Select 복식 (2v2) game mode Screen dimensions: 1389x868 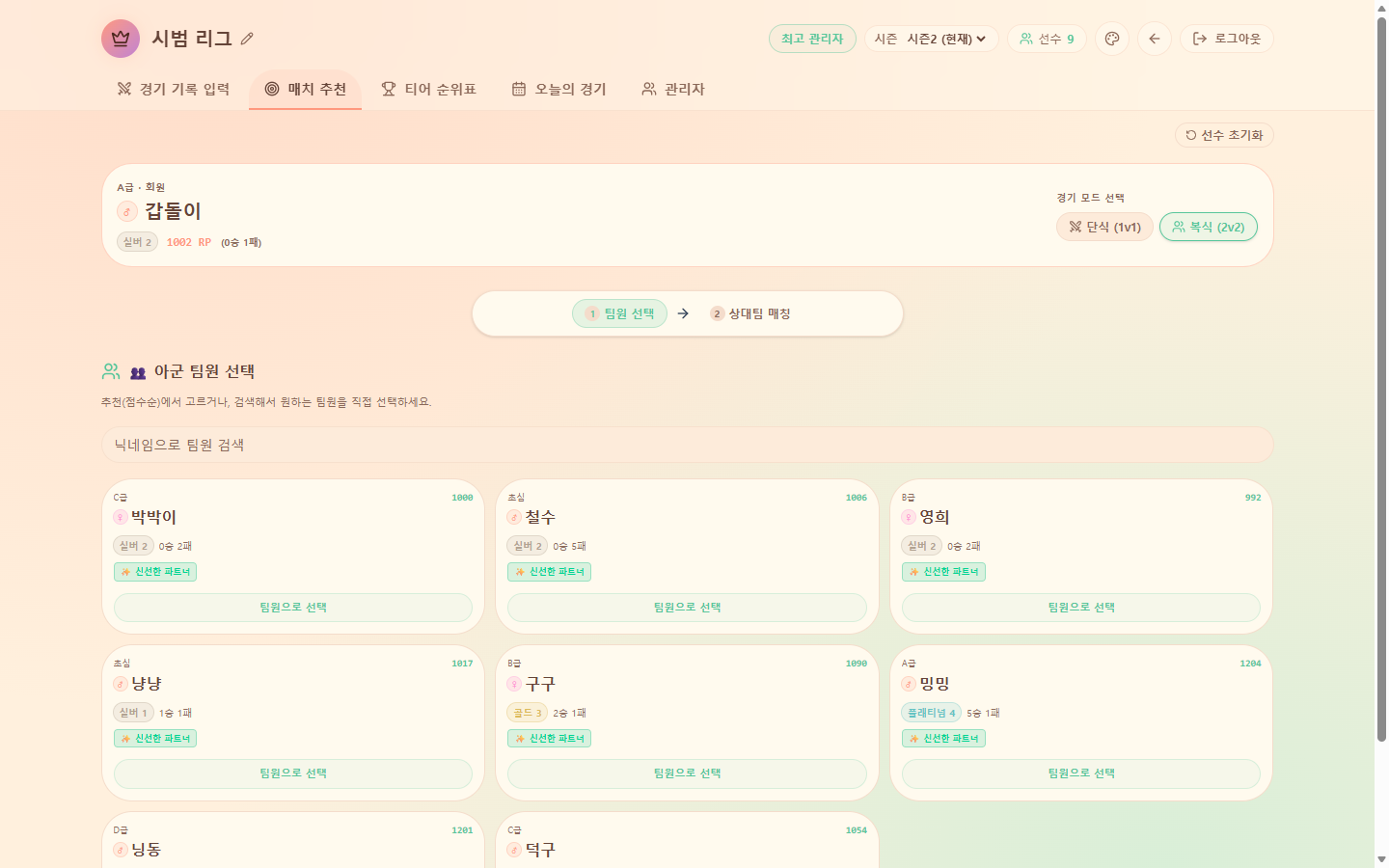coord(1209,227)
